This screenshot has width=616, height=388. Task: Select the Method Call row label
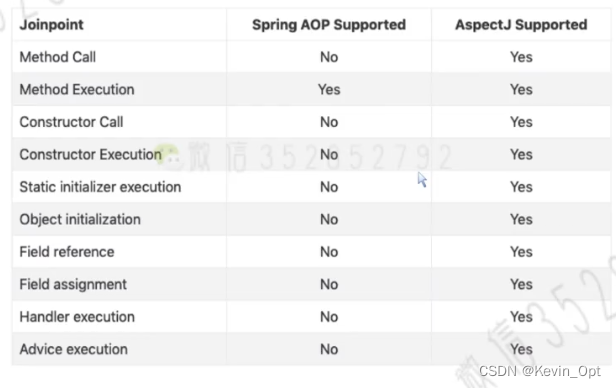(58, 57)
